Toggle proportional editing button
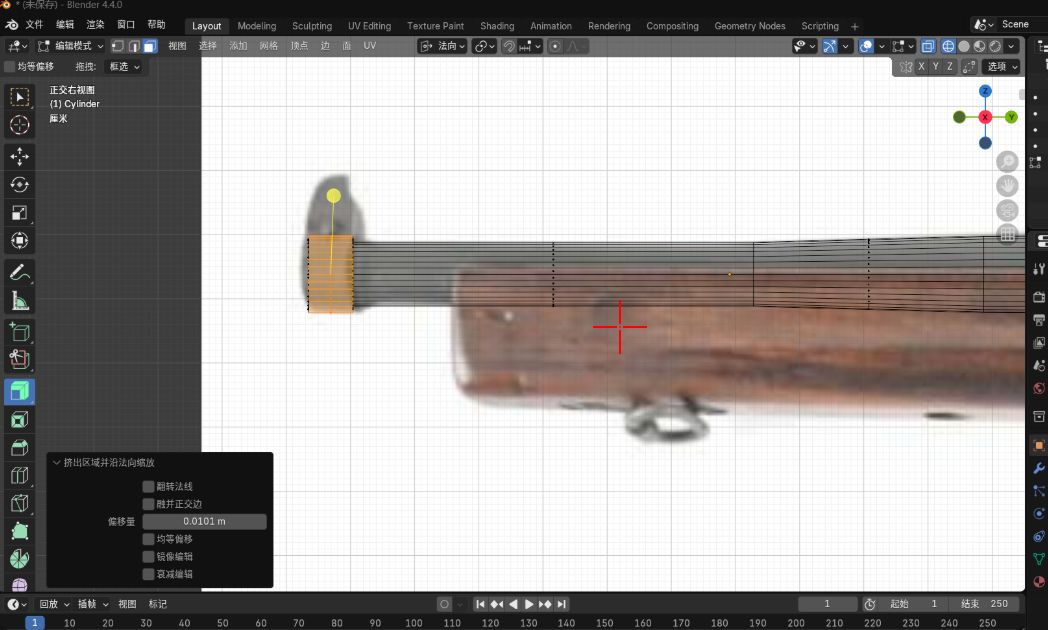1048x630 pixels. (555, 46)
